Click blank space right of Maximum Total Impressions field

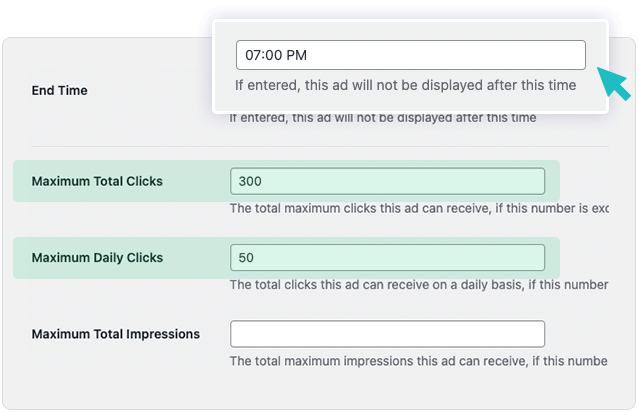point(580,334)
